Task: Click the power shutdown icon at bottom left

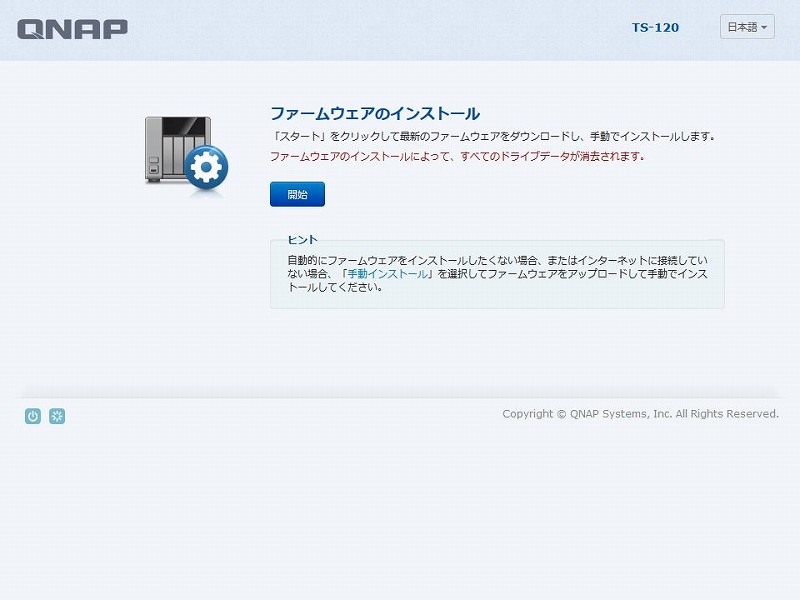Action: pos(31,415)
